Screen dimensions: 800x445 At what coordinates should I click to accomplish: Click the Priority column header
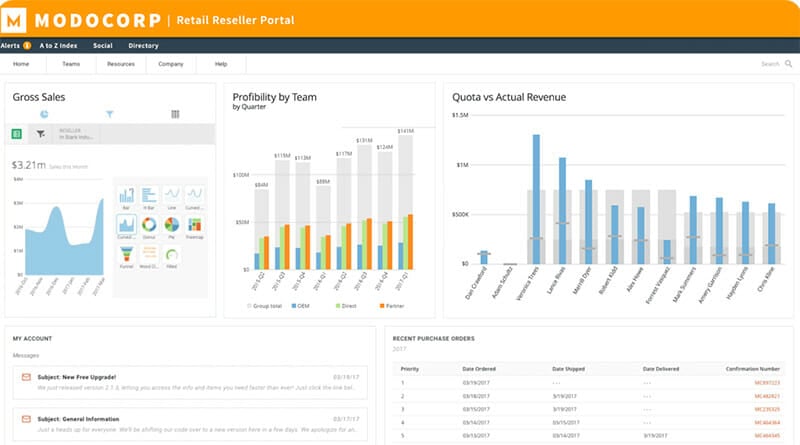(x=410, y=369)
